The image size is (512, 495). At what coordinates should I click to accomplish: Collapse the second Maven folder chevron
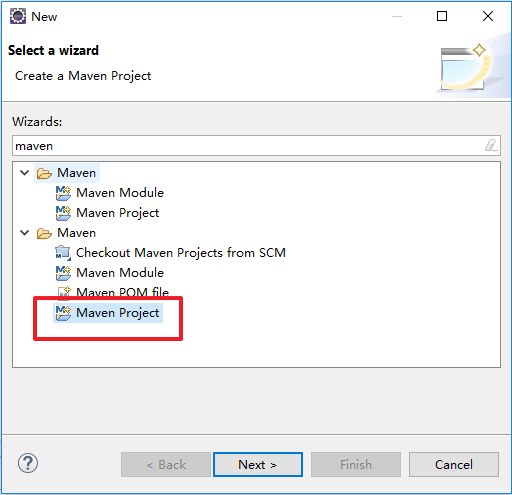pos(25,233)
